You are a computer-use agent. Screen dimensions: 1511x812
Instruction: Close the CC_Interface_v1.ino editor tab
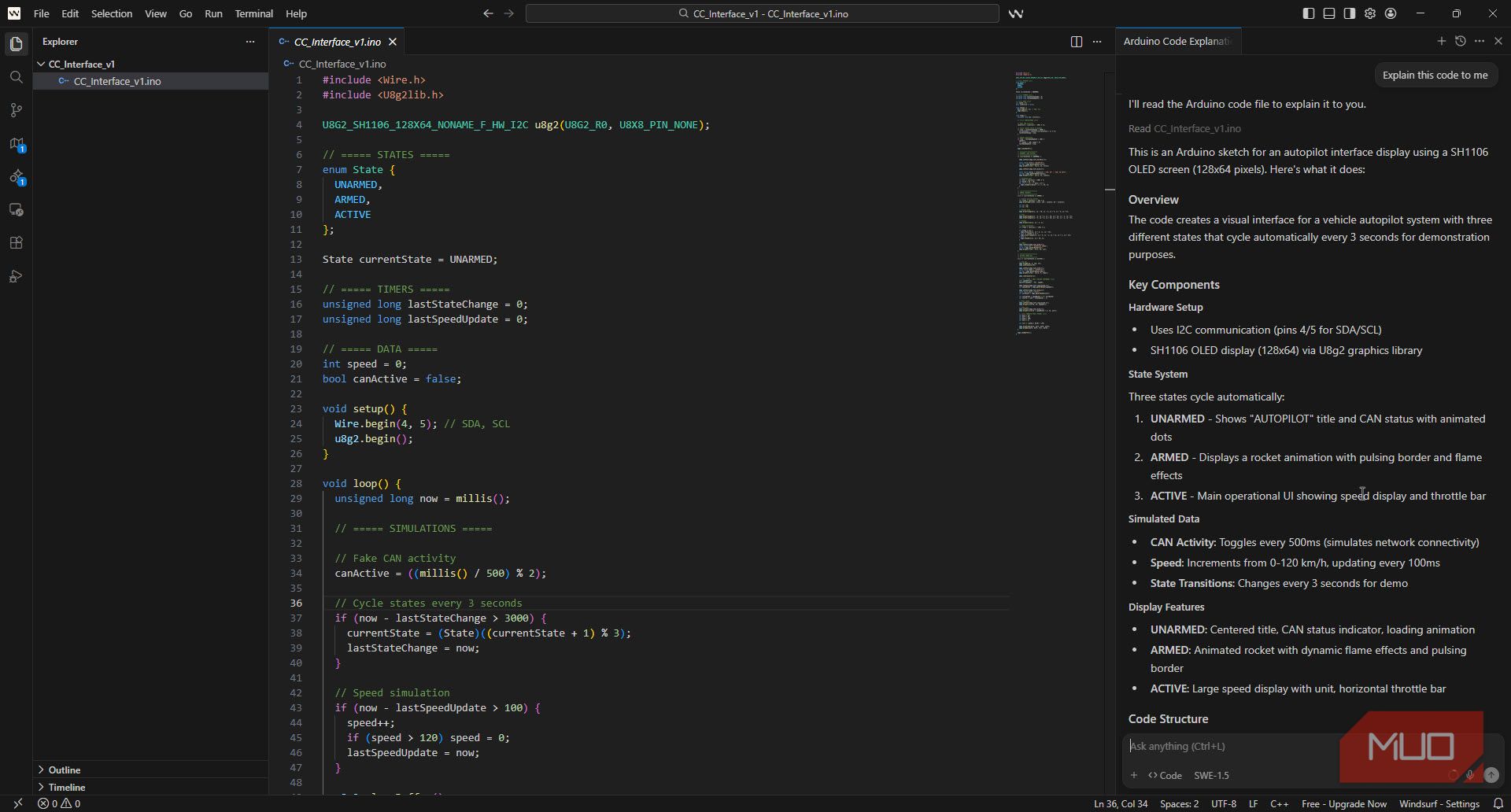393,42
